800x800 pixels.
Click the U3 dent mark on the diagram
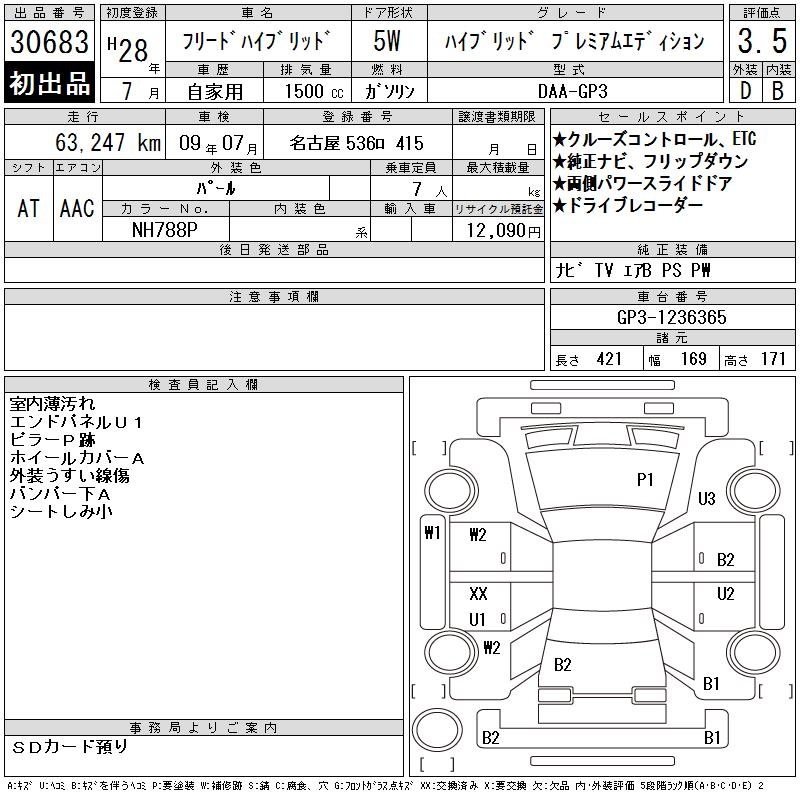(707, 499)
